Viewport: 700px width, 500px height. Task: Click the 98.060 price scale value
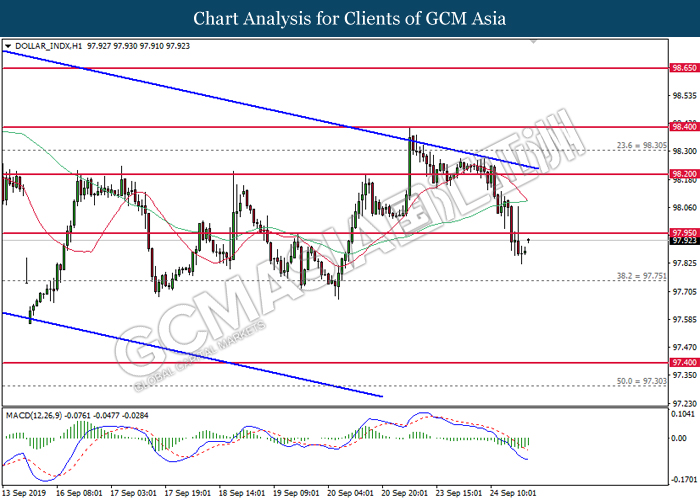click(x=684, y=208)
